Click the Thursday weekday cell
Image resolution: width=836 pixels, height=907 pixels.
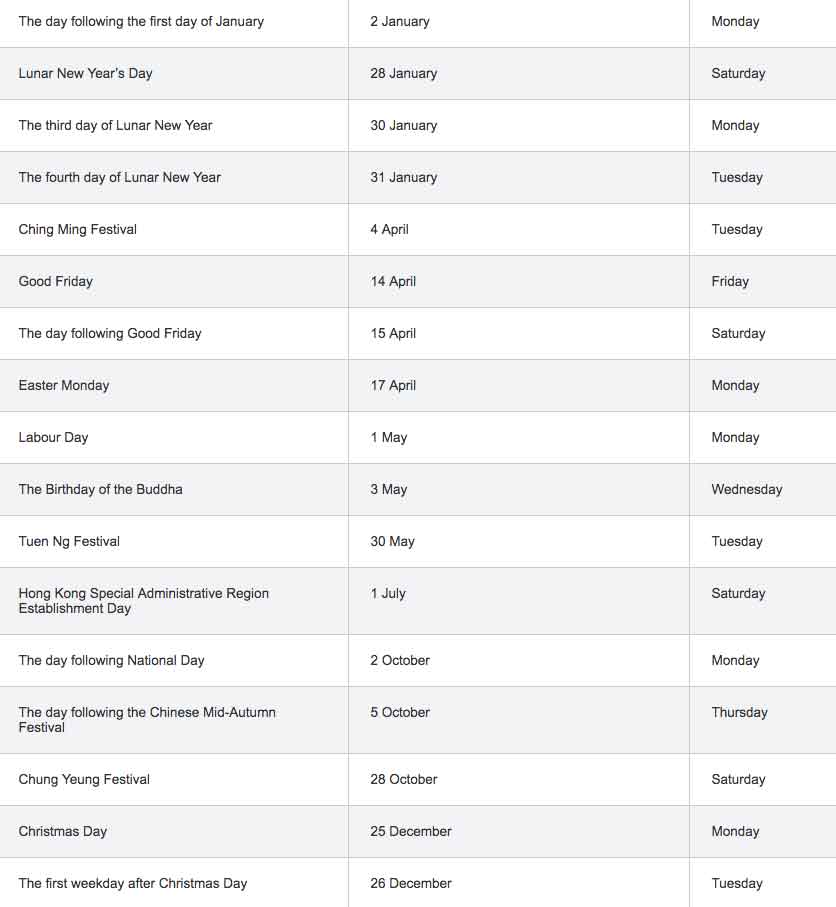740,712
